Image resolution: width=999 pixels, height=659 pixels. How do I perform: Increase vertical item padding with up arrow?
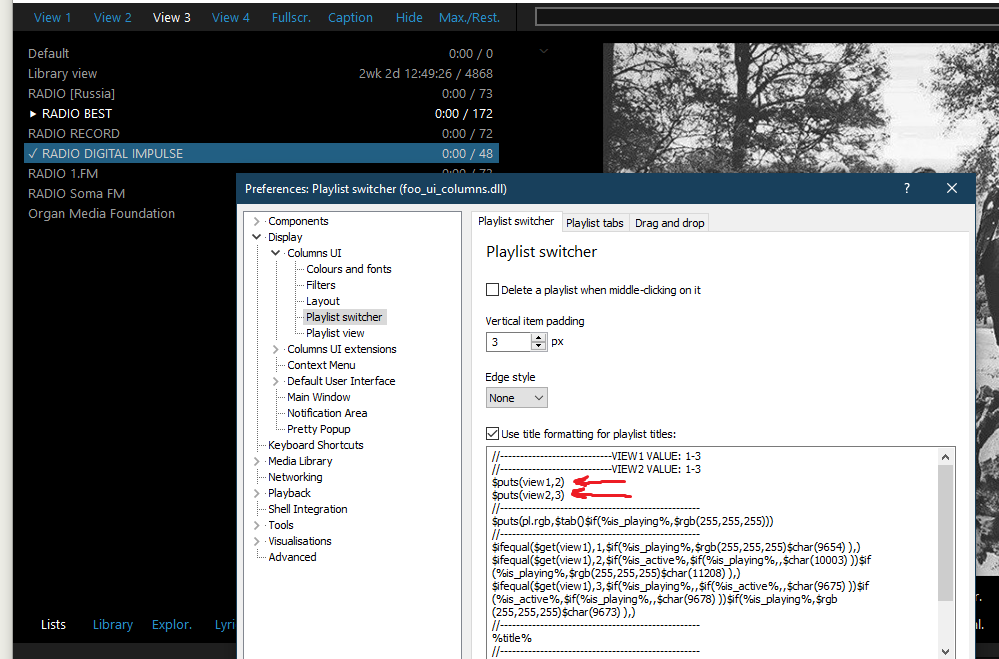click(540, 337)
